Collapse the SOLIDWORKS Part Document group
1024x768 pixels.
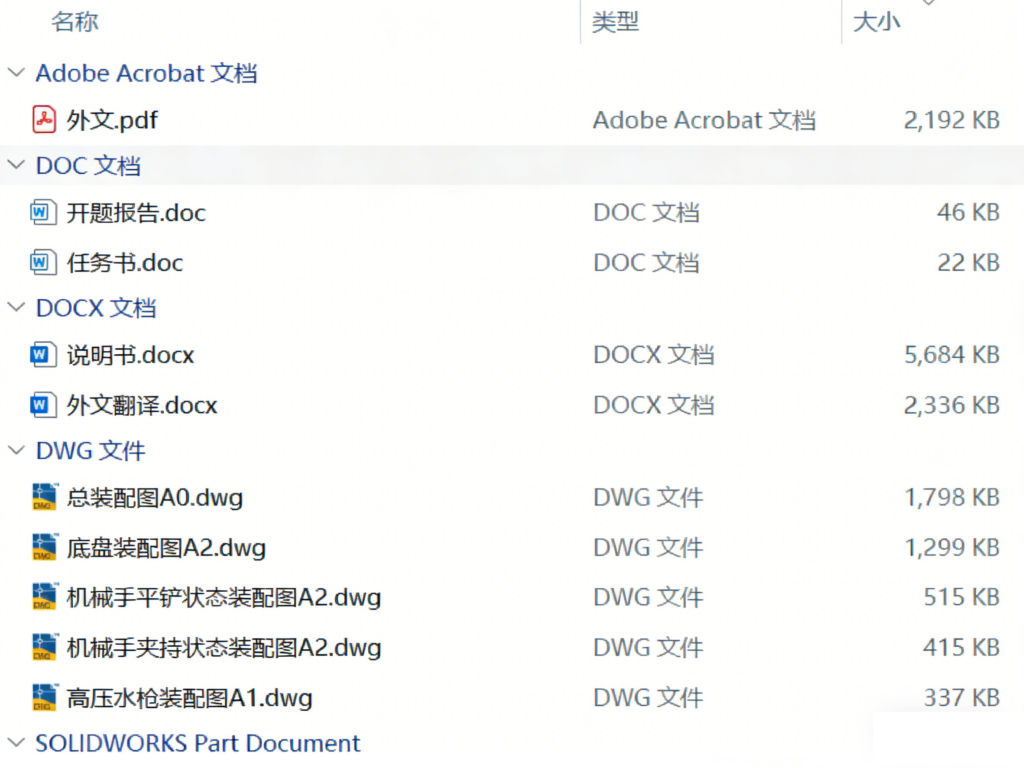point(15,743)
